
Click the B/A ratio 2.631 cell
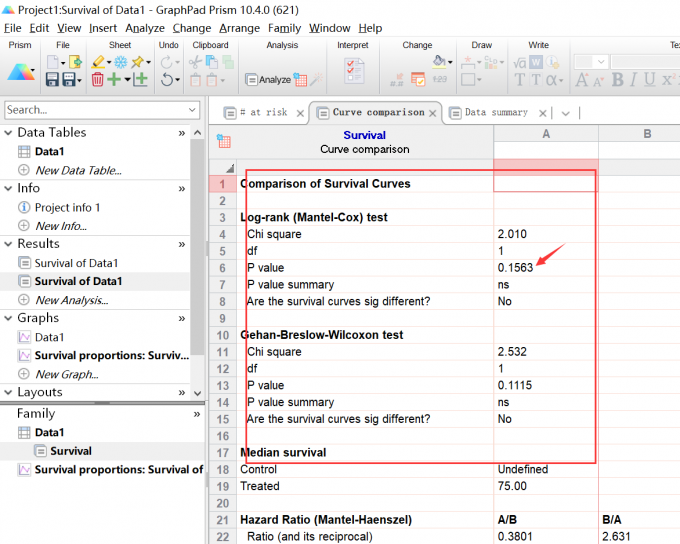639,537
